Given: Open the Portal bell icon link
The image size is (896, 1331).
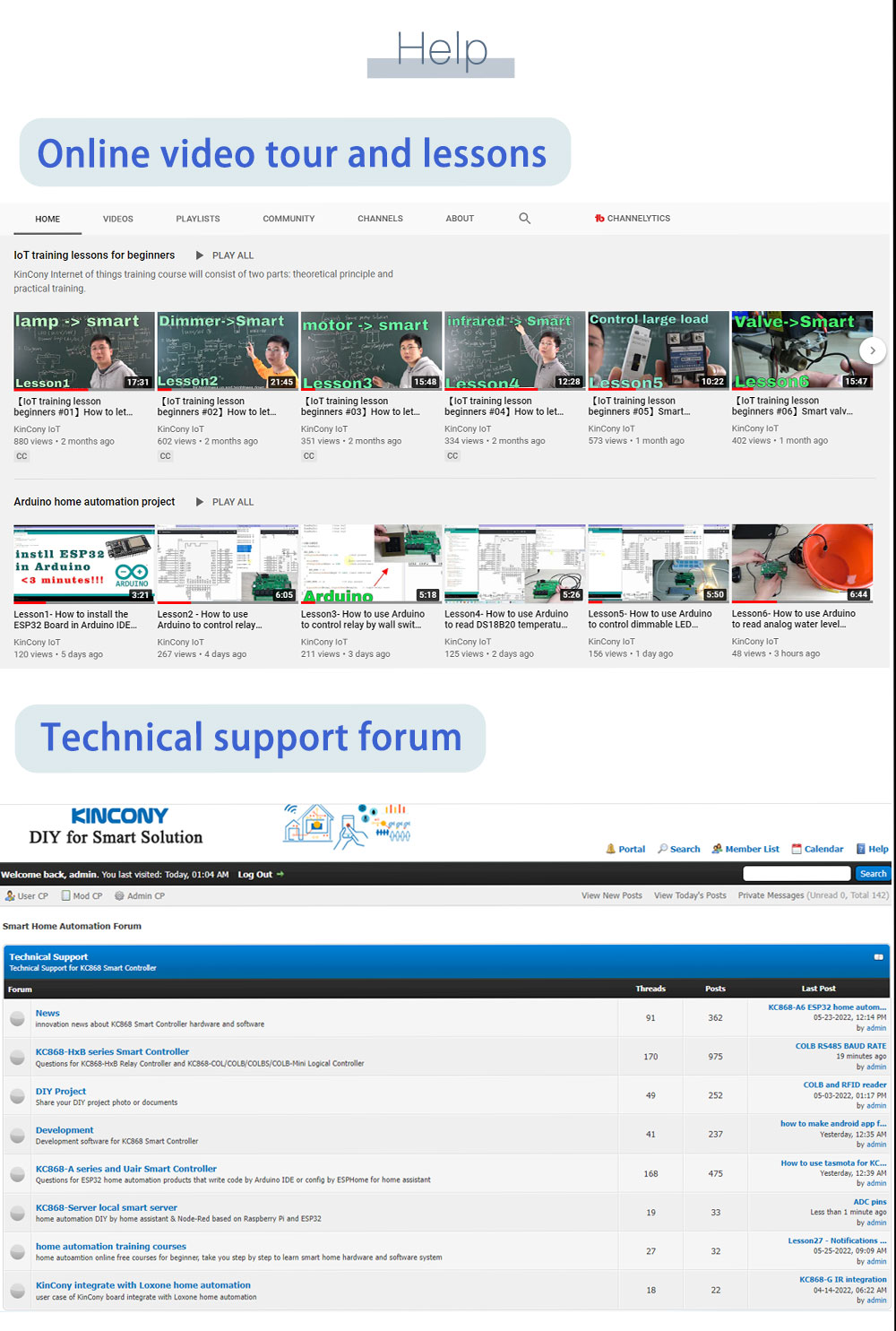Looking at the screenshot, I should pos(611,849).
